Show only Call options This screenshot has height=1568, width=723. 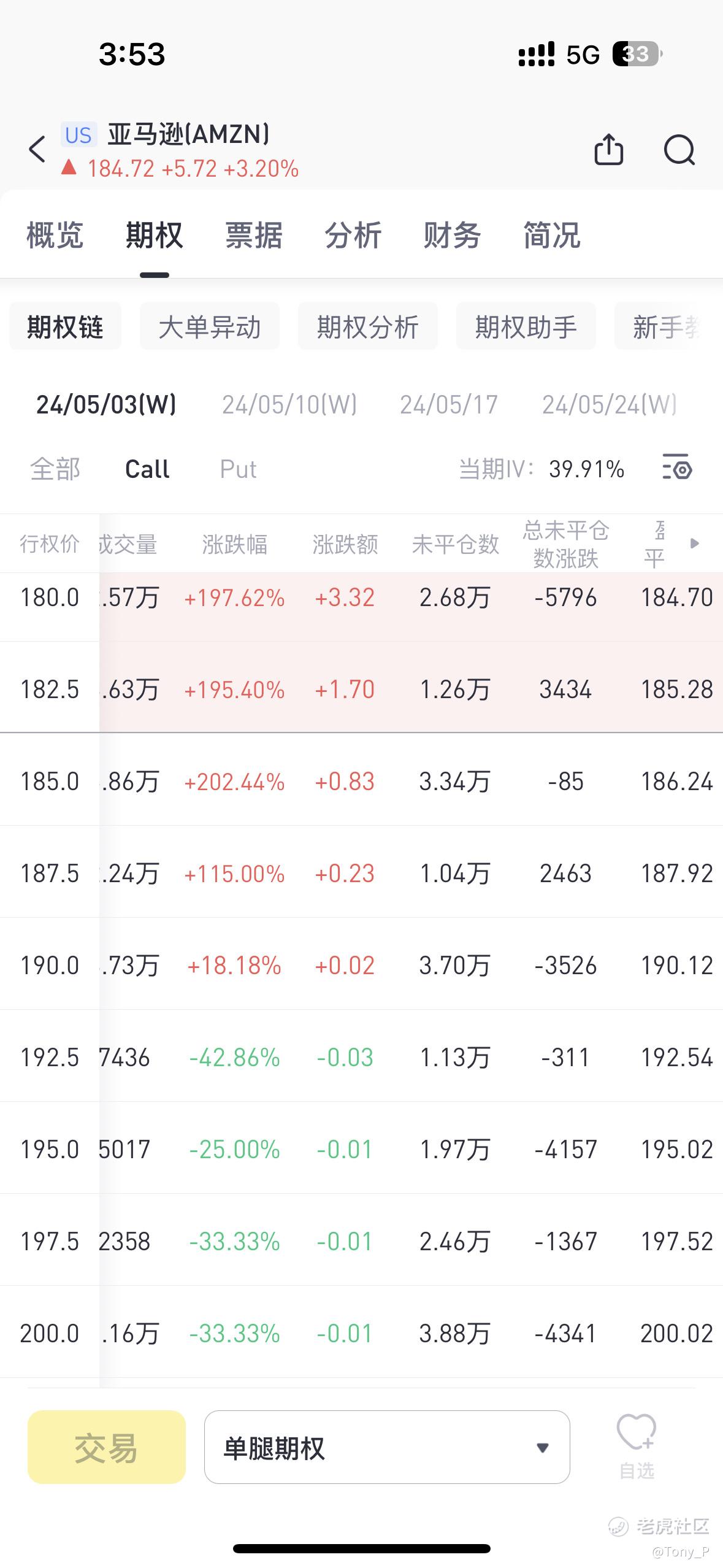147,469
